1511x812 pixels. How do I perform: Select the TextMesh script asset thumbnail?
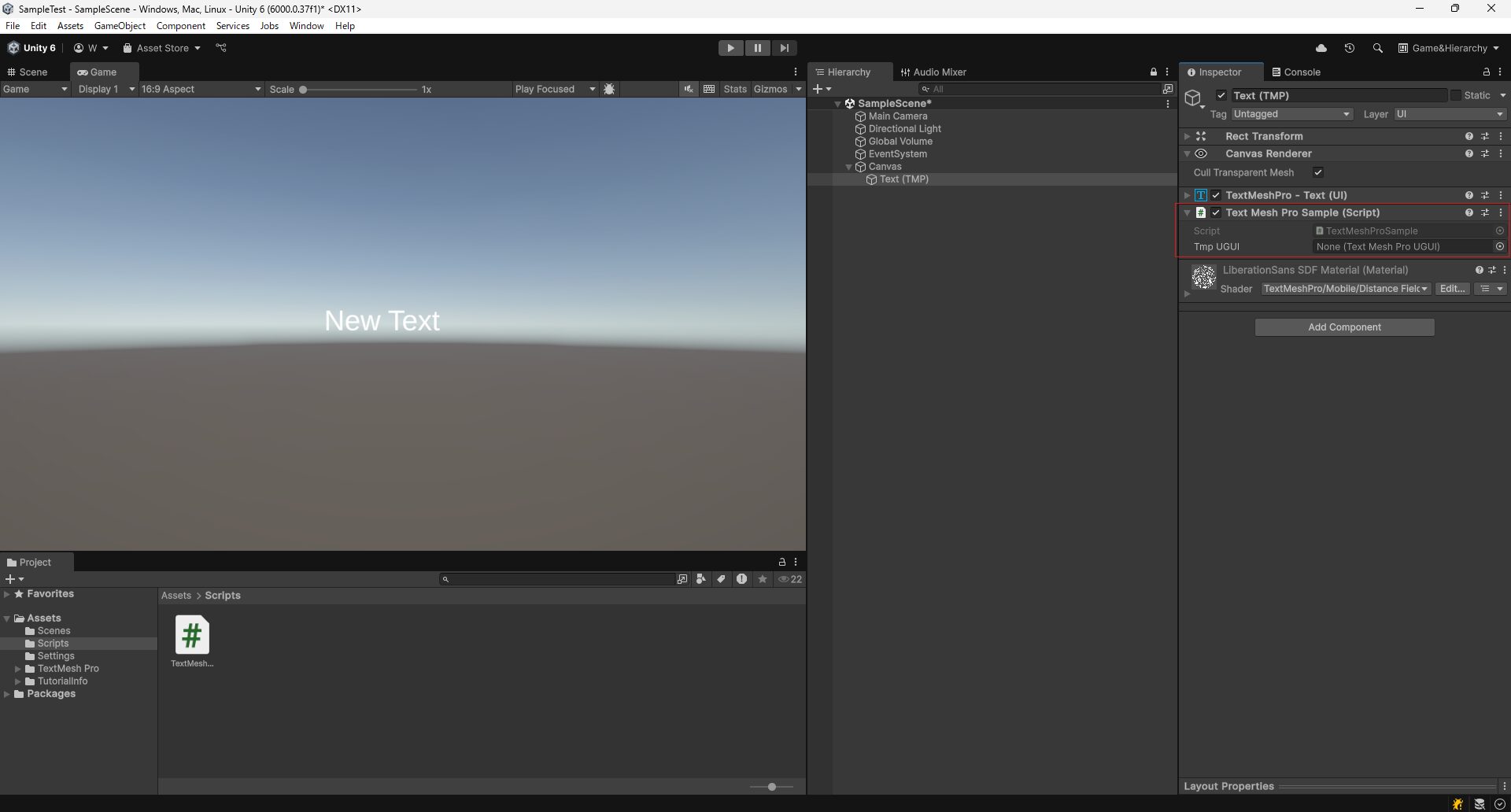(x=191, y=634)
